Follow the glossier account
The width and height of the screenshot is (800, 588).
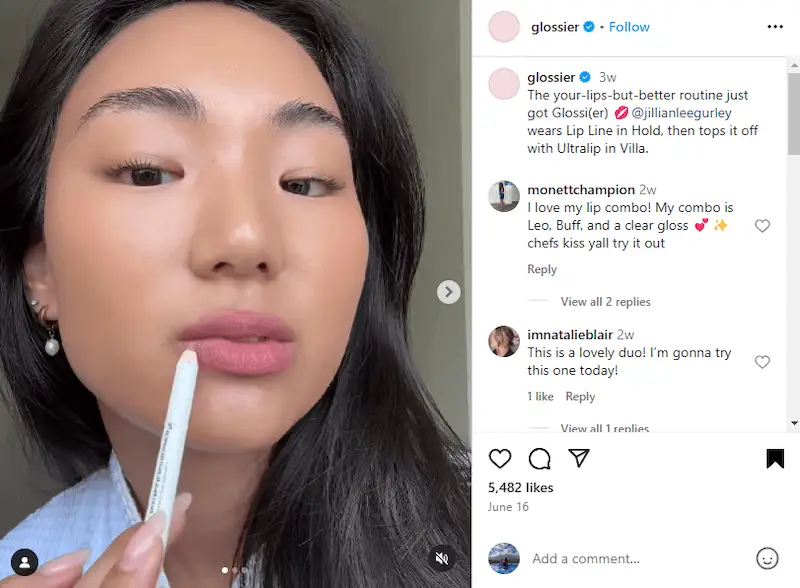(x=629, y=27)
